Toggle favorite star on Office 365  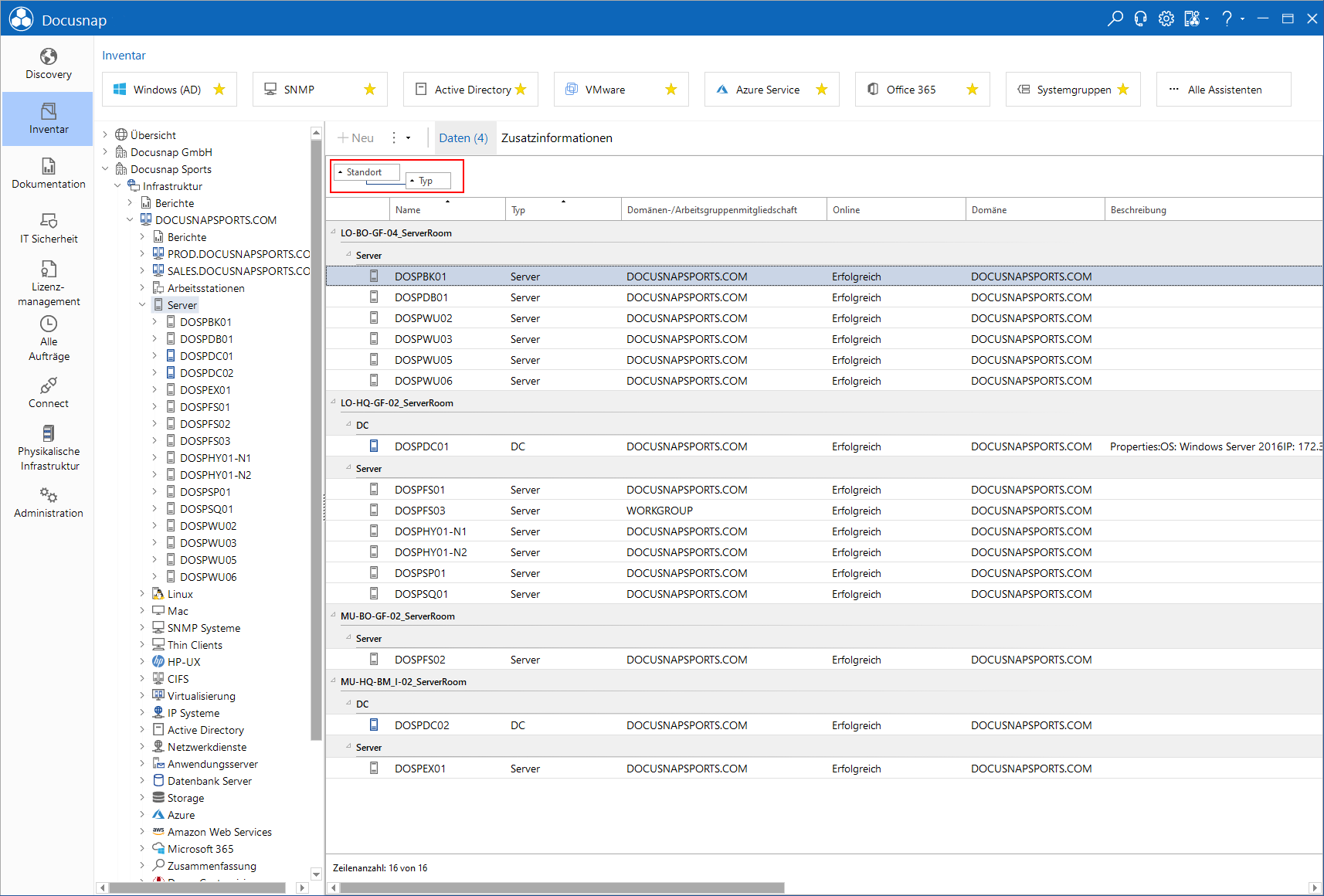973,90
